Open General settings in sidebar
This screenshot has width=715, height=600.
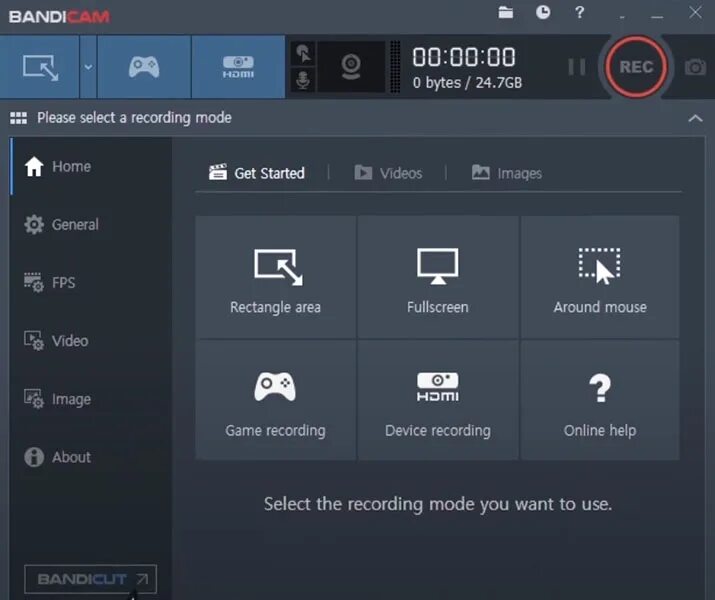pyautogui.click(x=91, y=224)
